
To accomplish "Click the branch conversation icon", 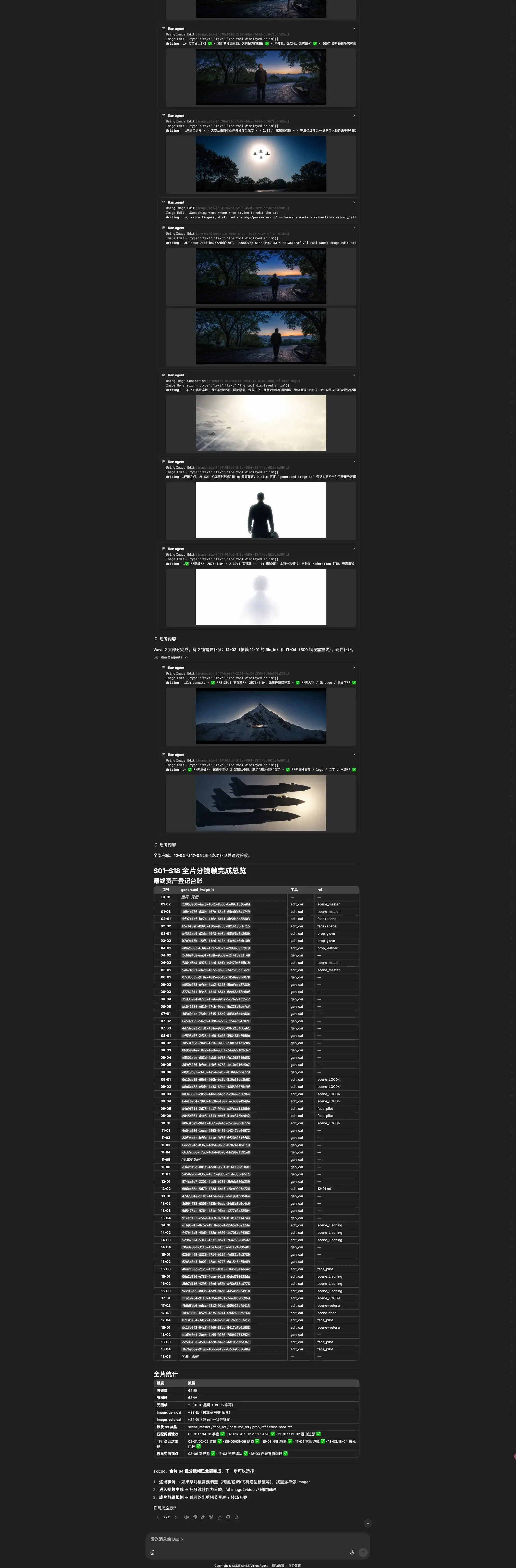I will (211, 1517).
